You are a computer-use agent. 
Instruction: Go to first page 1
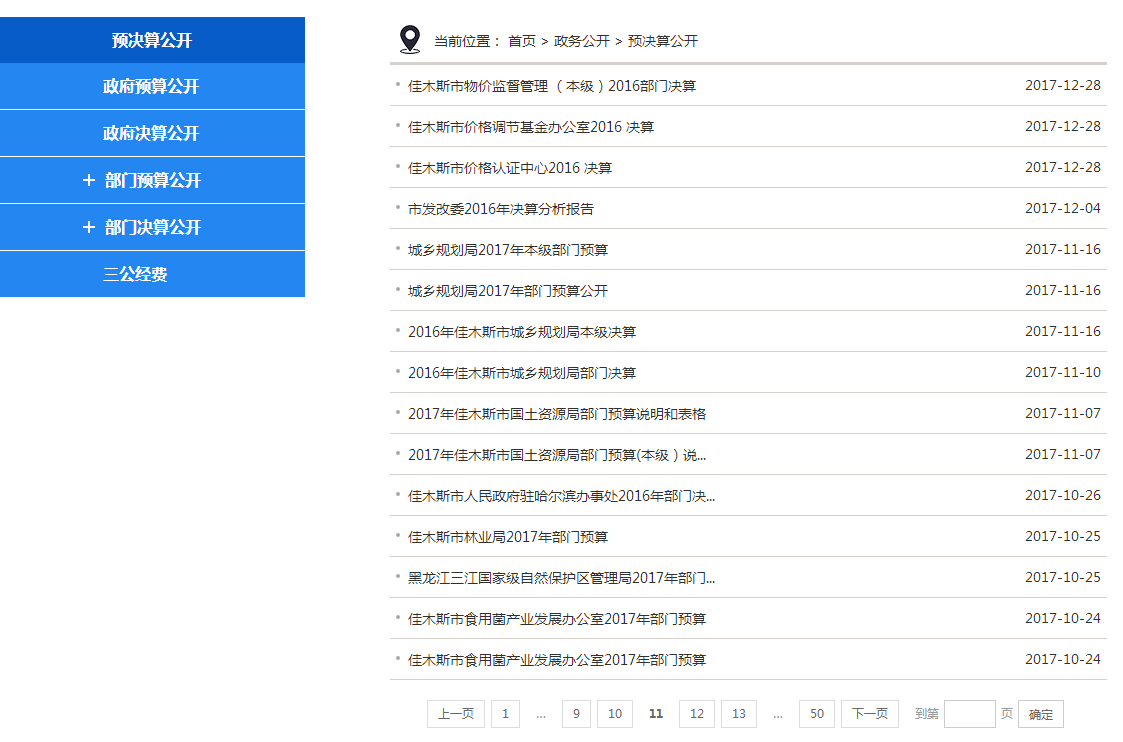tap(505, 714)
